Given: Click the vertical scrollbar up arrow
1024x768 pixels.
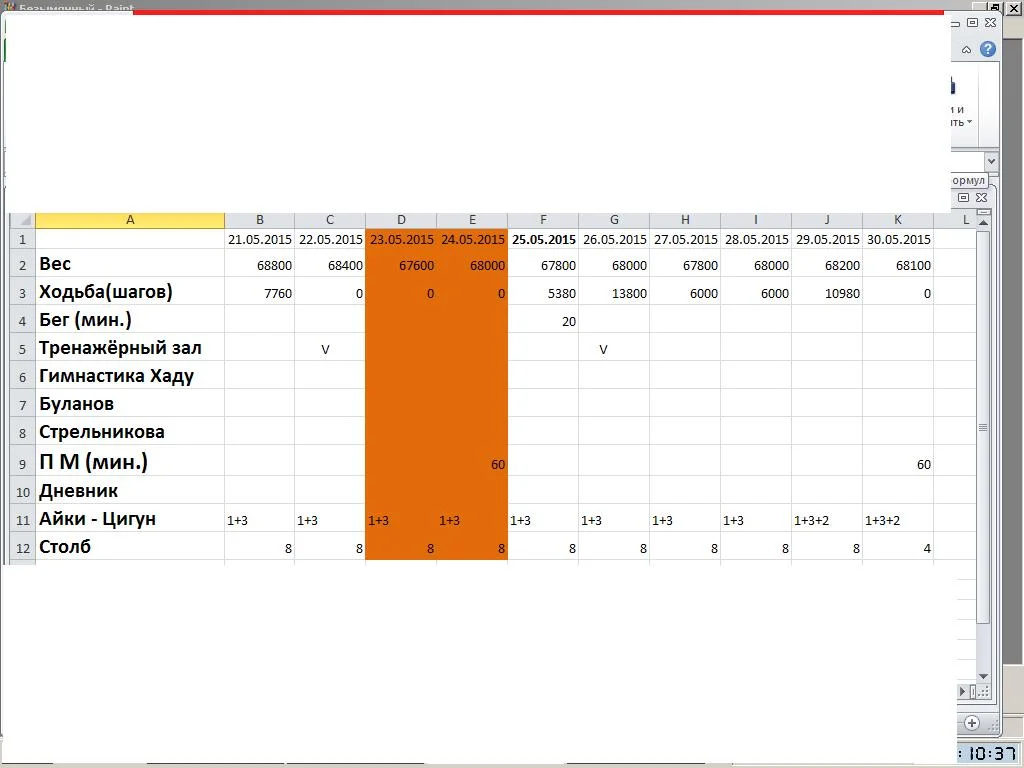Looking at the screenshot, I should (x=984, y=222).
